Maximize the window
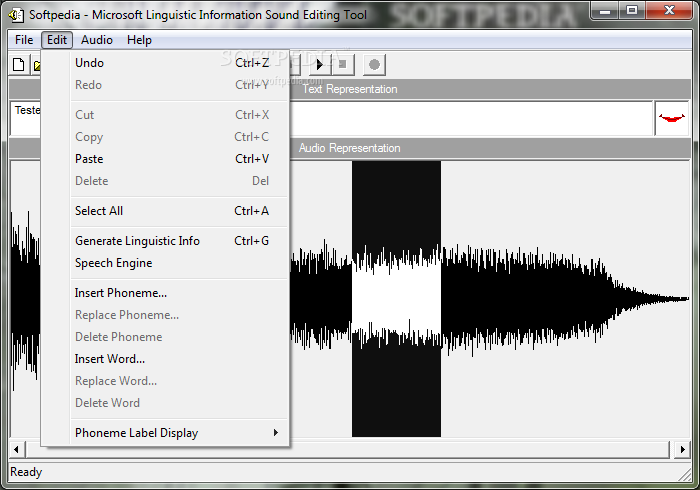This screenshot has height=490, width=700. coord(632,11)
